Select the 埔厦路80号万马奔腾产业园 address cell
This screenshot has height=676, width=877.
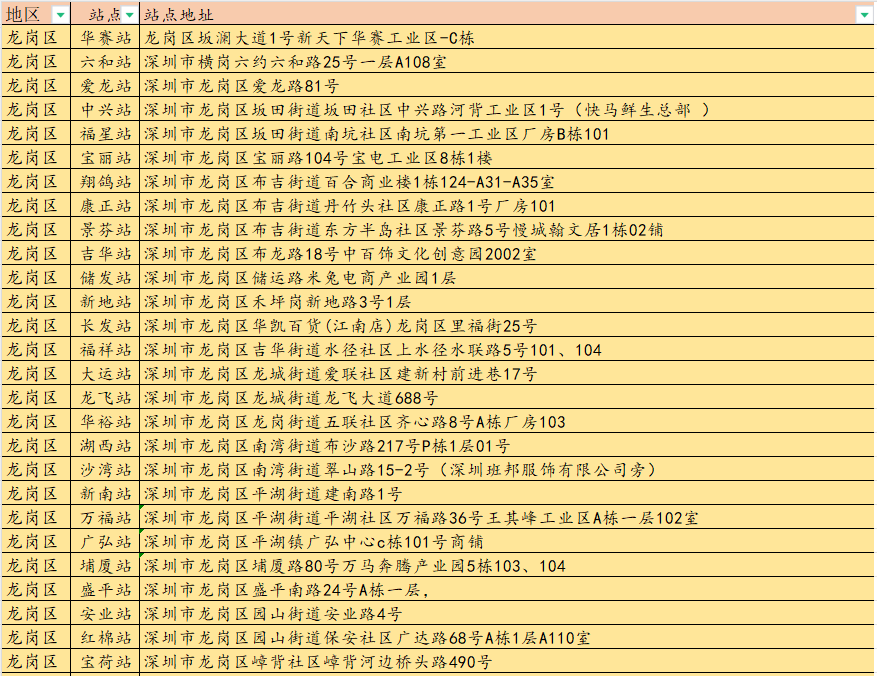coord(507,566)
